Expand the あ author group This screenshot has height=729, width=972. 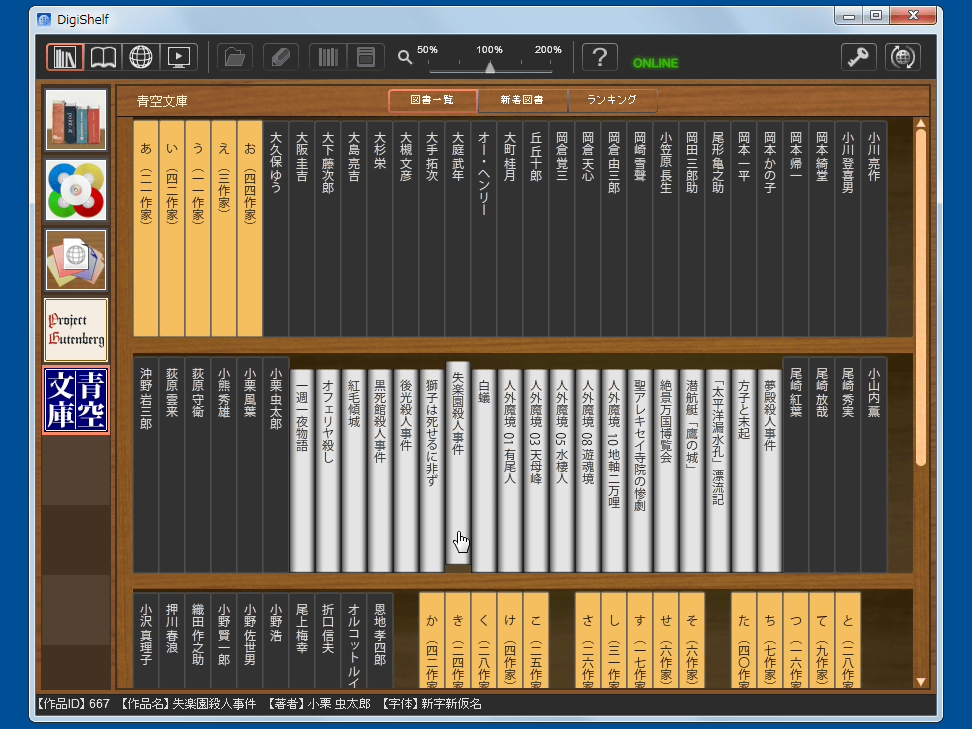tap(146, 228)
